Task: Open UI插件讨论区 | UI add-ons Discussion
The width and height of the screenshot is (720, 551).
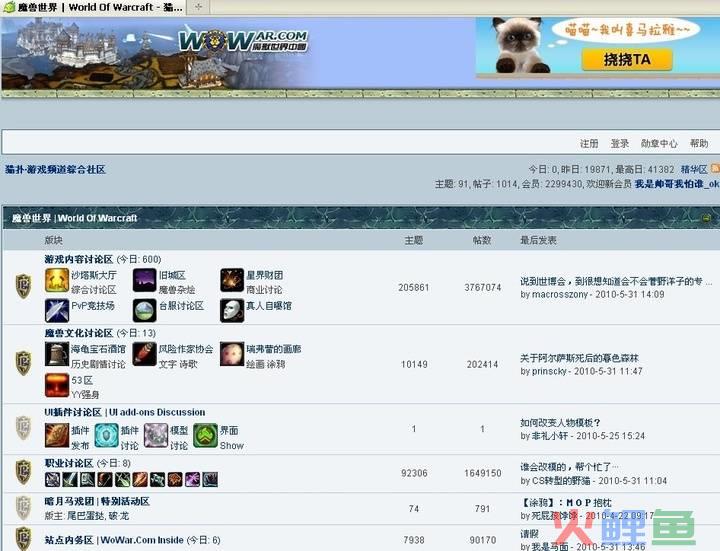Action: pyautogui.click(x=125, y=412)
